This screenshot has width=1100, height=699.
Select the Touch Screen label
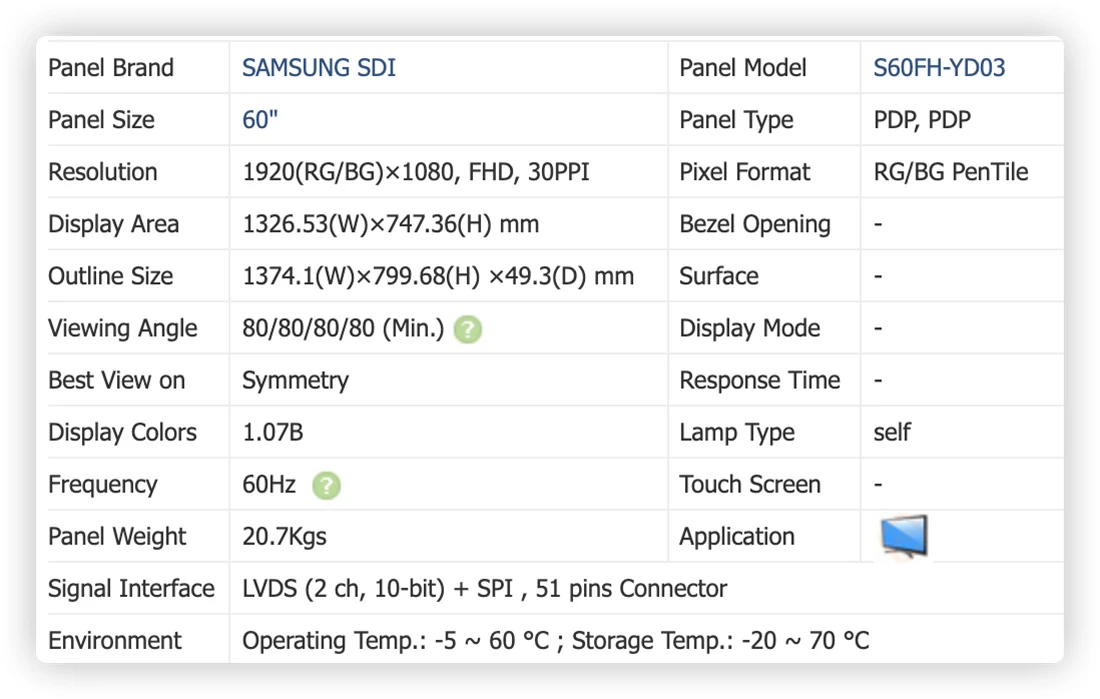coord(750,485)
